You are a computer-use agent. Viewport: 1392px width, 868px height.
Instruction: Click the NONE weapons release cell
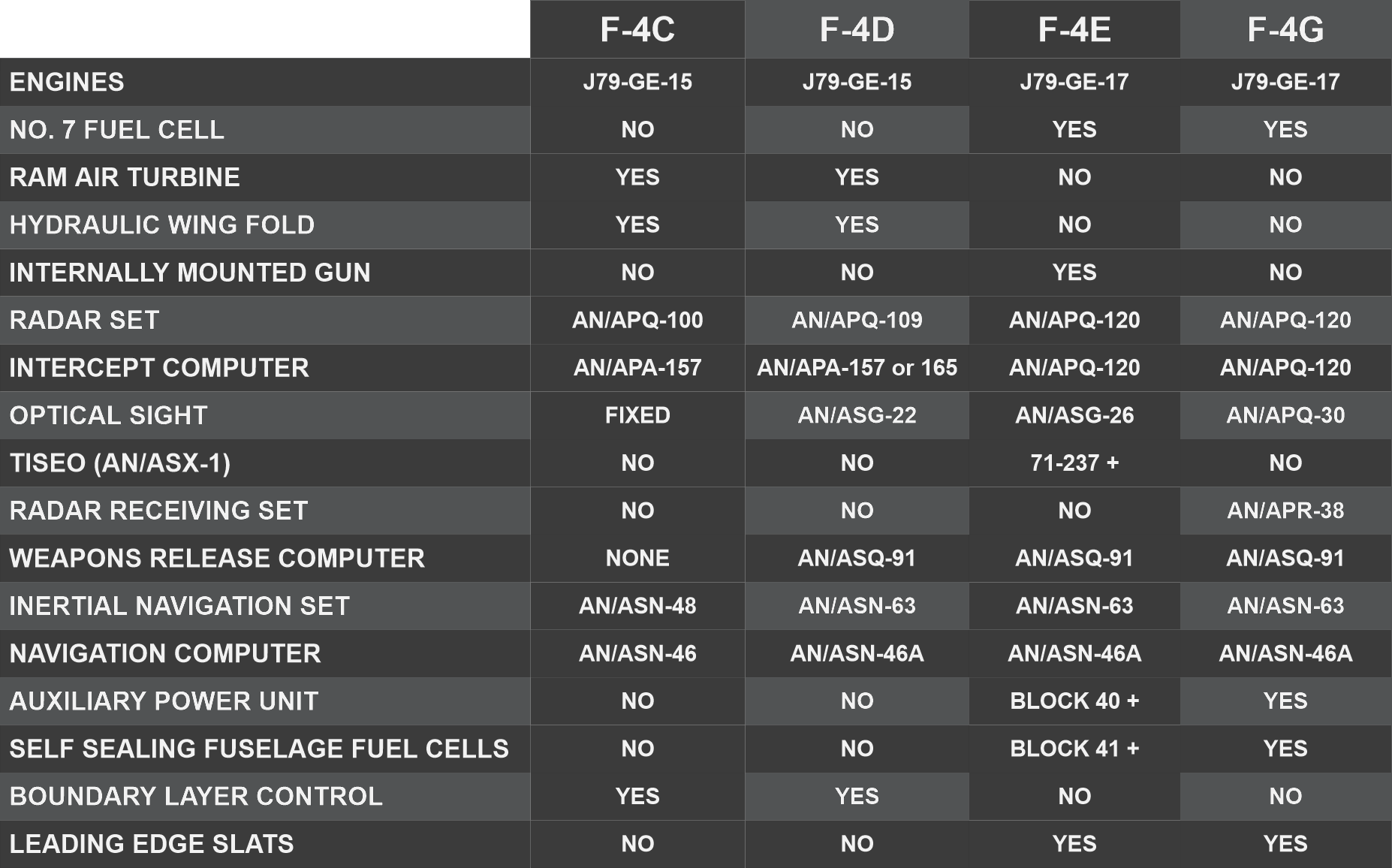pyautogui.click(x=637, y=558)
